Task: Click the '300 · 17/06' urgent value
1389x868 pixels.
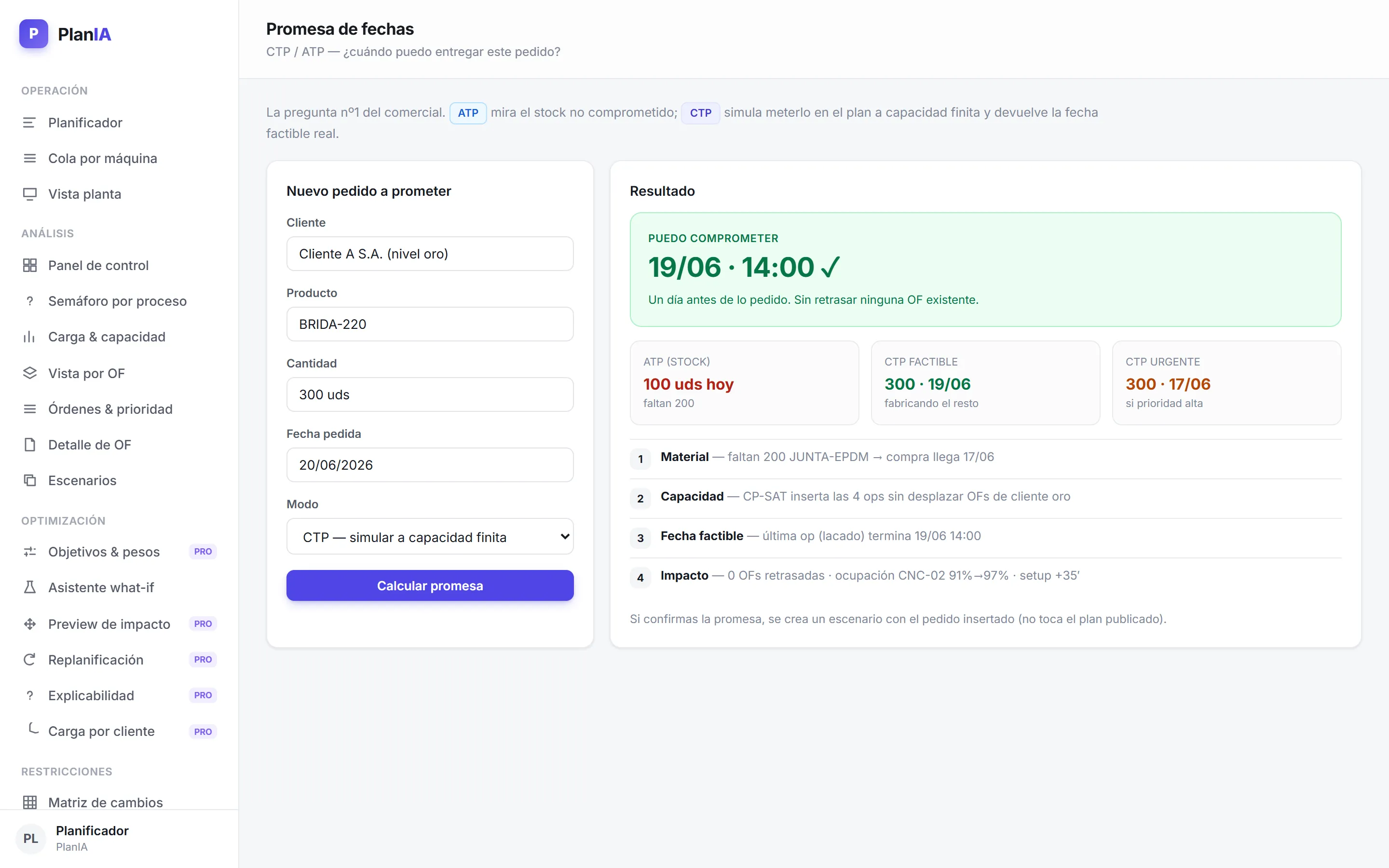Action: point(1168,384)
